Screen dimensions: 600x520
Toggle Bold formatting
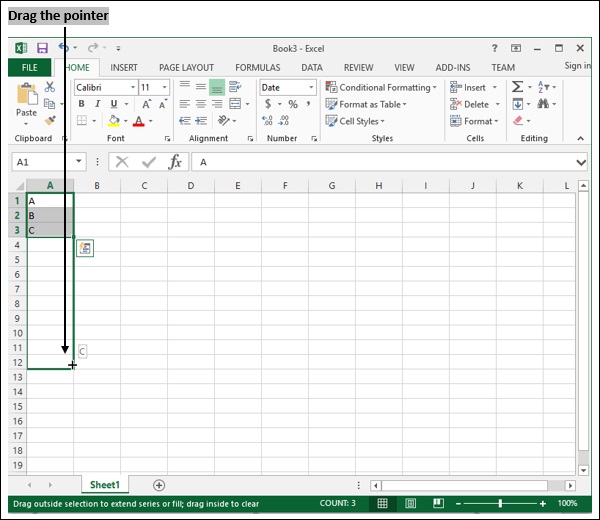[x=82, y=104]
